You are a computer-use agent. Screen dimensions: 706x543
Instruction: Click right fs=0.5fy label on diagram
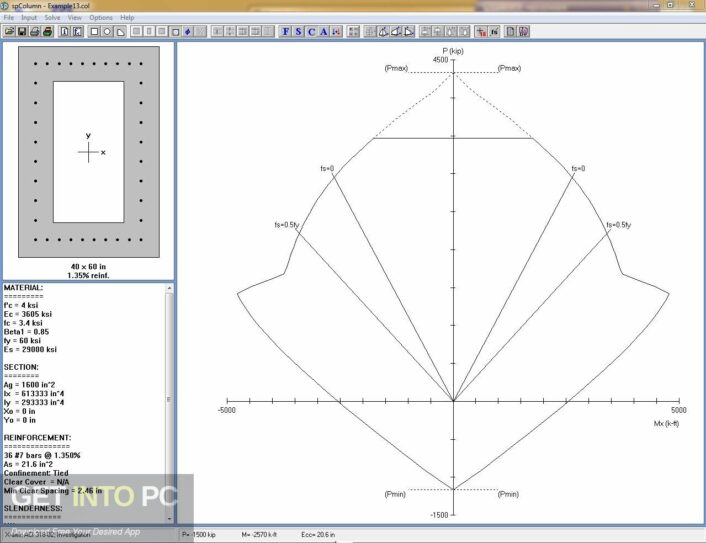click(x=618, y=225)
